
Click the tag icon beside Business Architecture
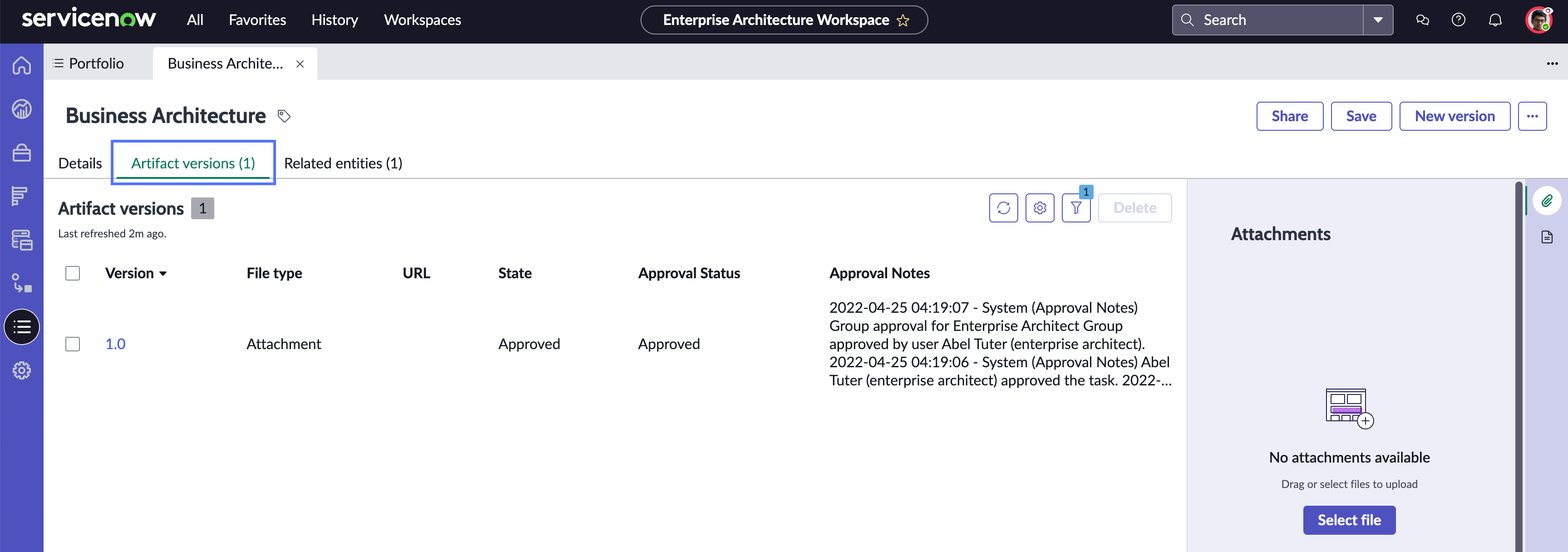point(284,116)
